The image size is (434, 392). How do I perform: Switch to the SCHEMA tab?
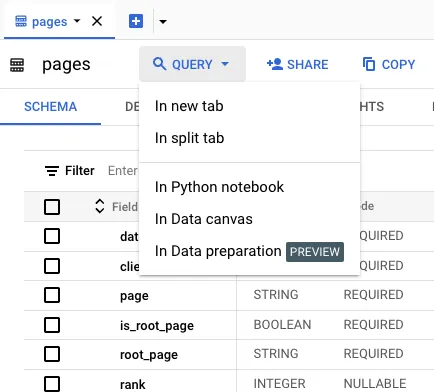(50, 107)
